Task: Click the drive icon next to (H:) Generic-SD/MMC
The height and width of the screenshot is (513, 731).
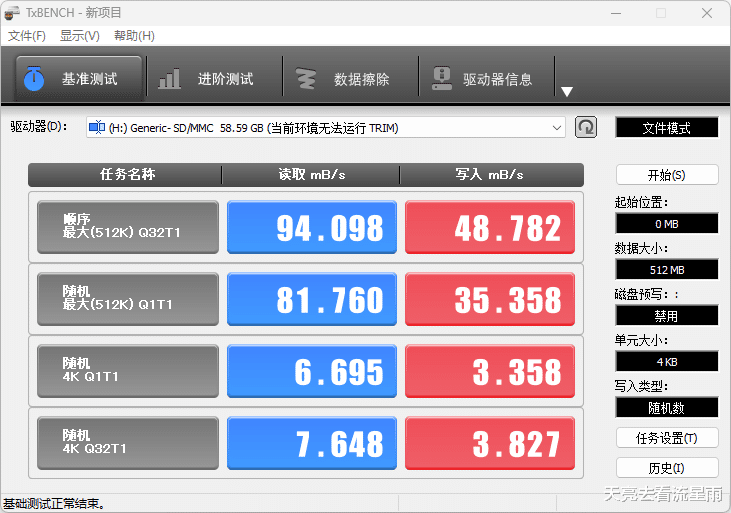Action: pos(97,127)
